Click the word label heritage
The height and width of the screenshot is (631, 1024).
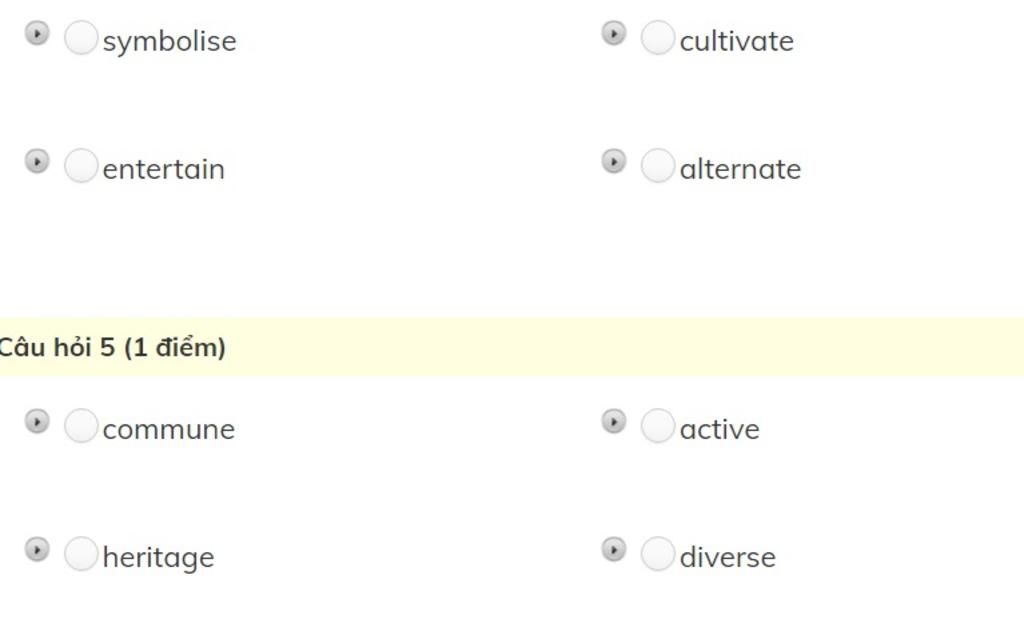[x=159, y=558]
